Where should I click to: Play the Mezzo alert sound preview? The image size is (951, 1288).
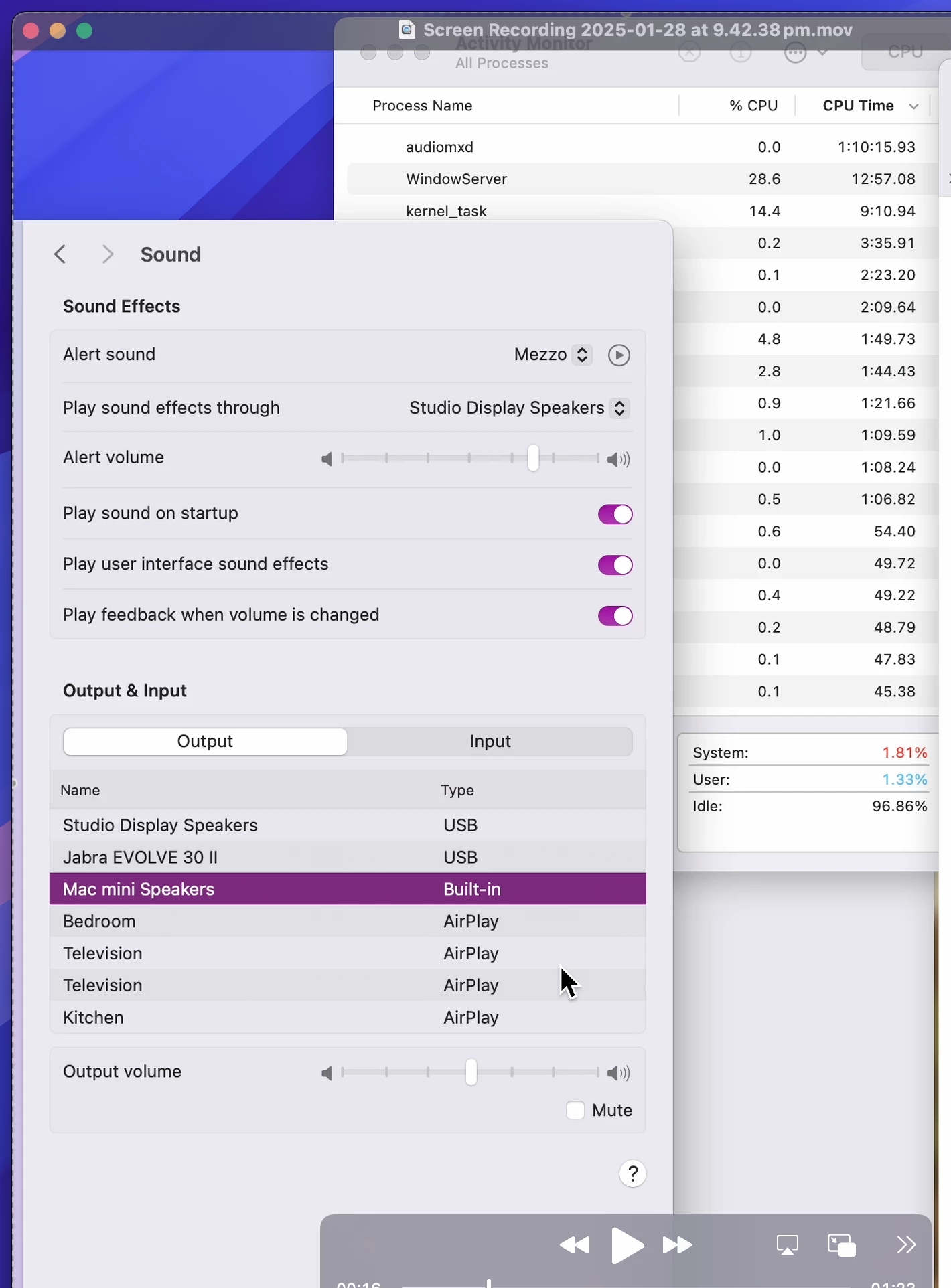click(x=619, y=355)
